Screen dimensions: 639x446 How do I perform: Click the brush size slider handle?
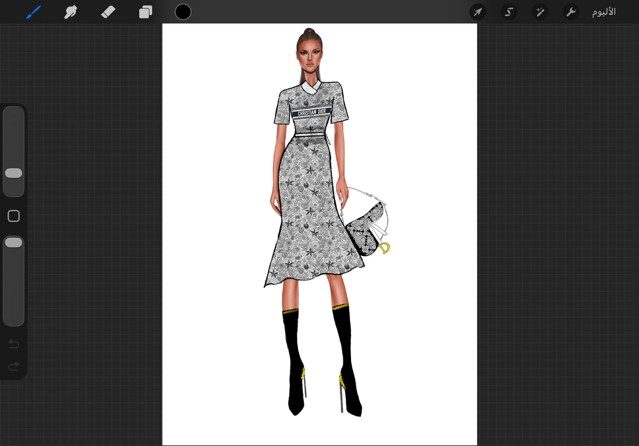14,173
